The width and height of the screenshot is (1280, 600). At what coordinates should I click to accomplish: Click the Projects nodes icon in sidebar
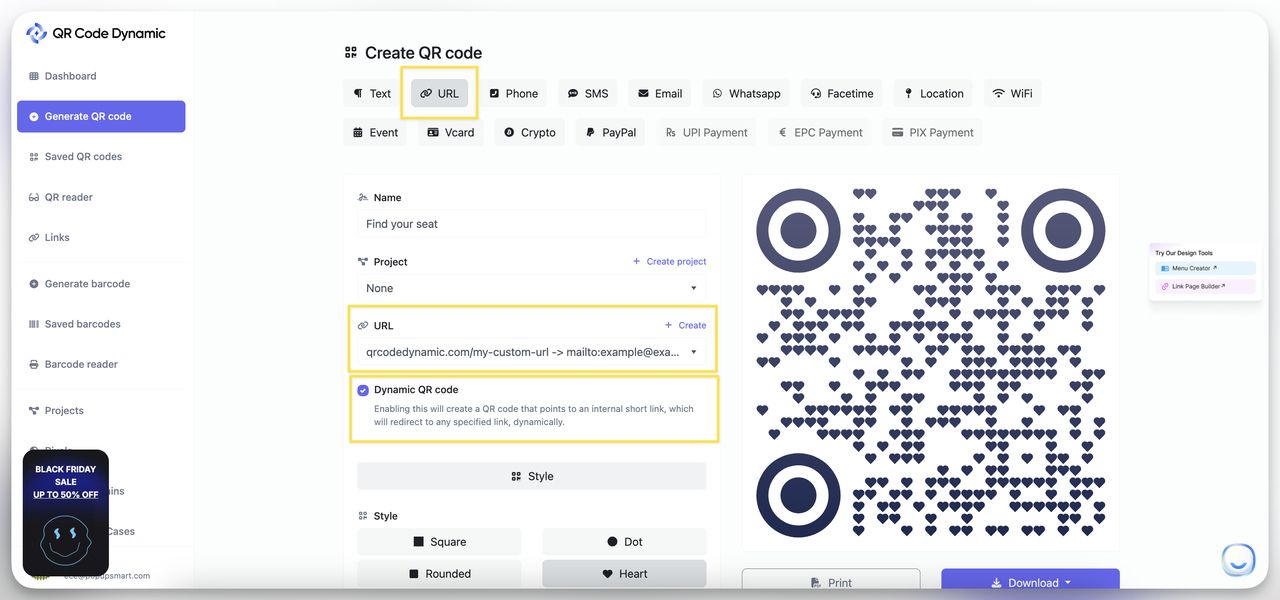click(x=34, y=410)
